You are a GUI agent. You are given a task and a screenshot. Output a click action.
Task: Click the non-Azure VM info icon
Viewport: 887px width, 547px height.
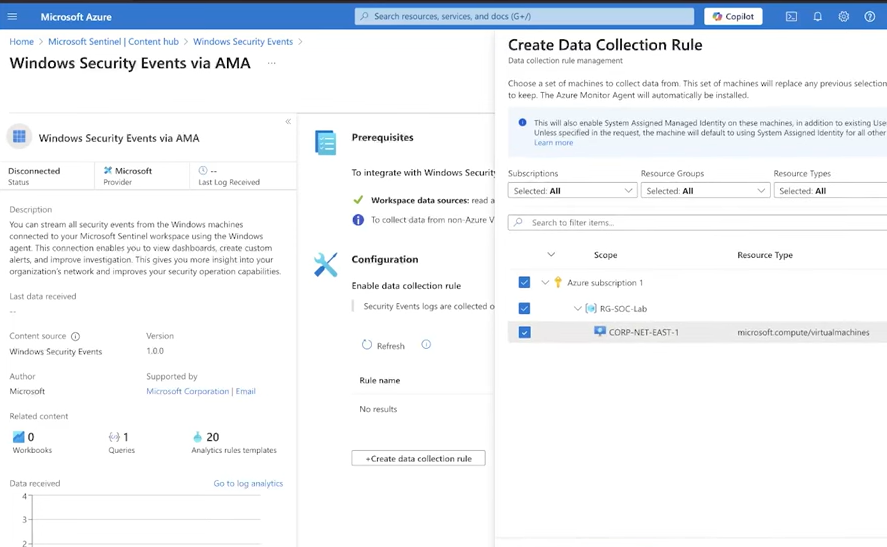click(x=358, y=219)
